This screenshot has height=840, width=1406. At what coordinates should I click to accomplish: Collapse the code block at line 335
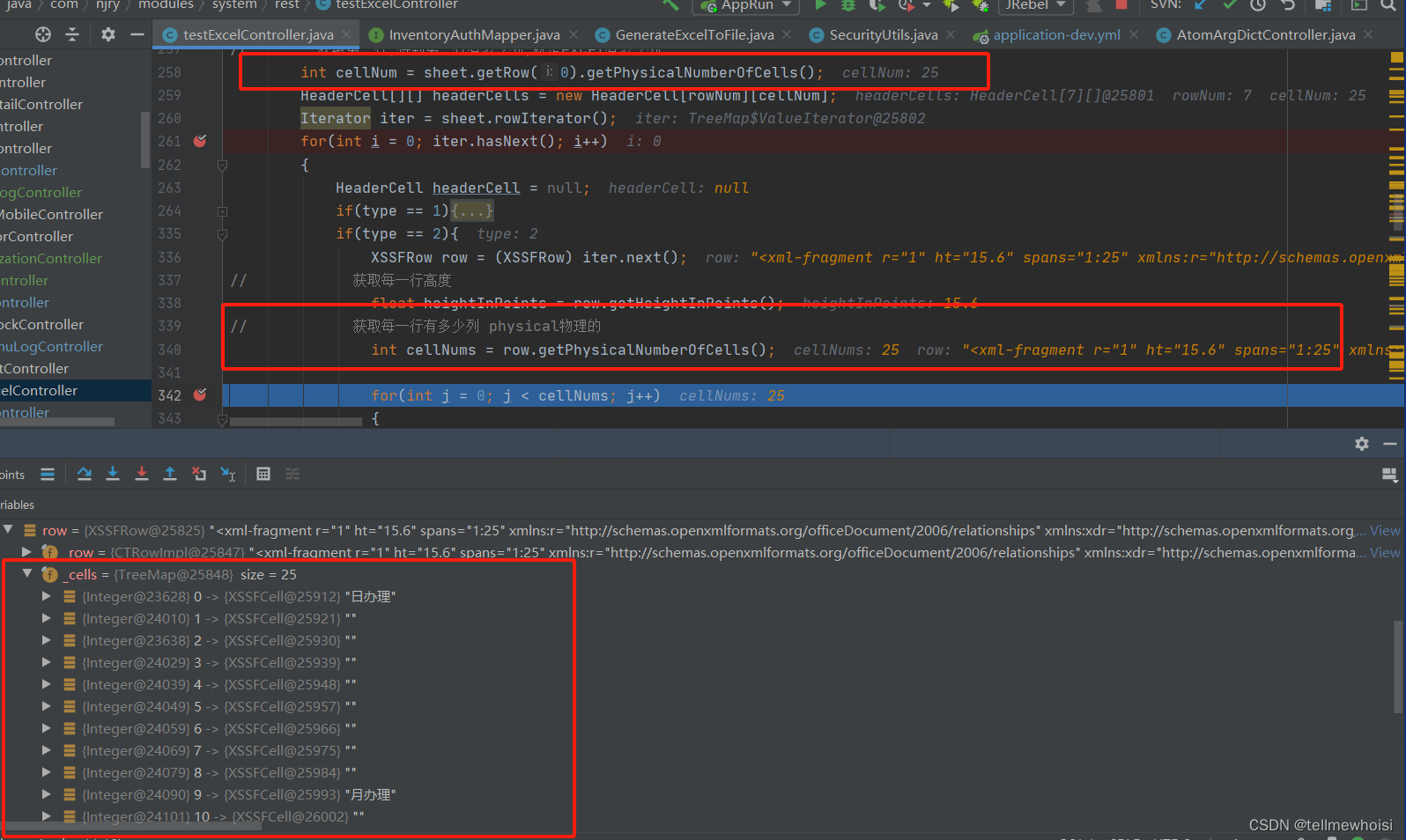(222, 234)
